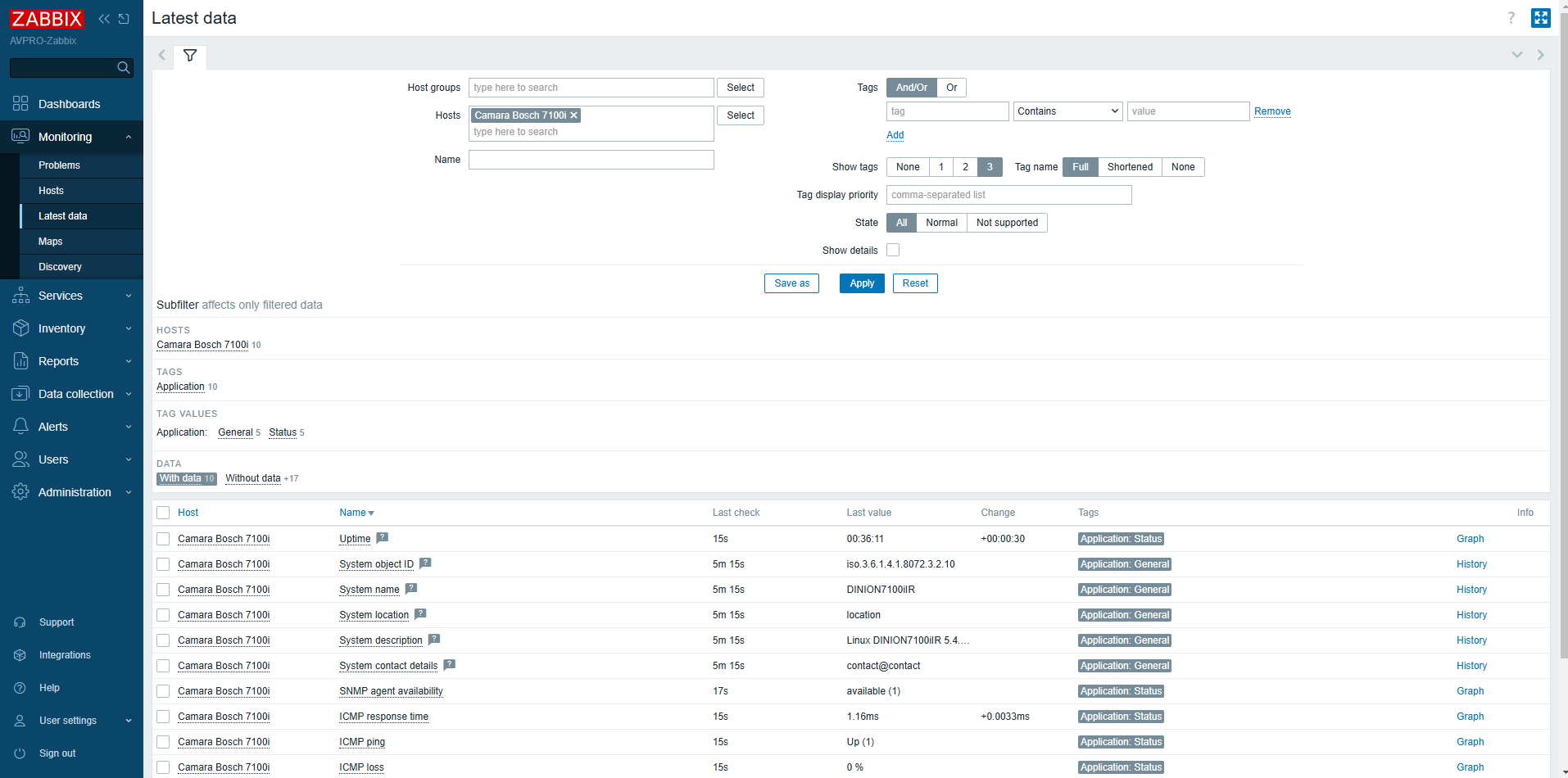The image size is (1568, 778).
Task: Expand the Inventory menu section
Action: [x=129, y=328]
